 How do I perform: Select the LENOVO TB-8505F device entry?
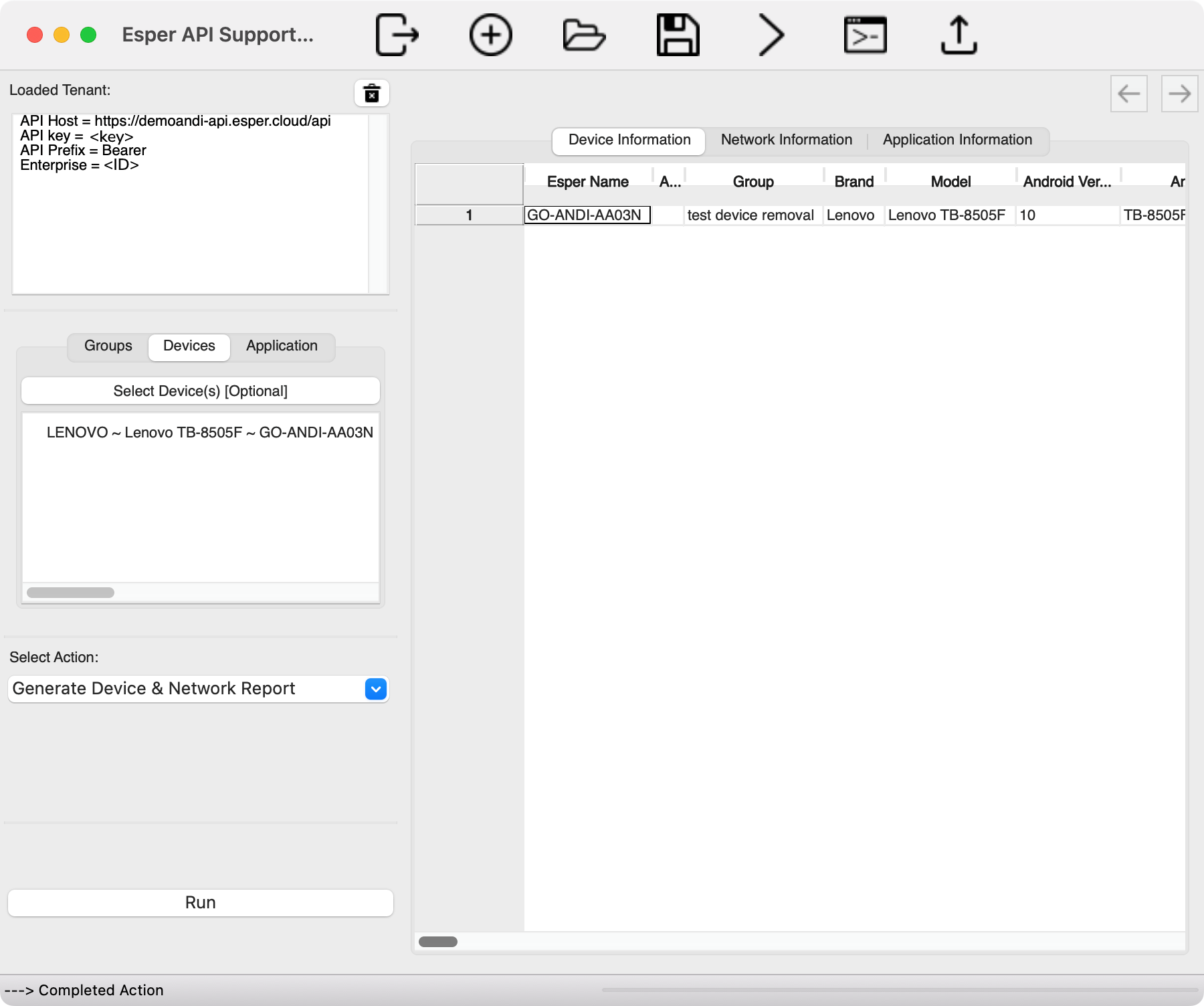click(x=209, y=433)
